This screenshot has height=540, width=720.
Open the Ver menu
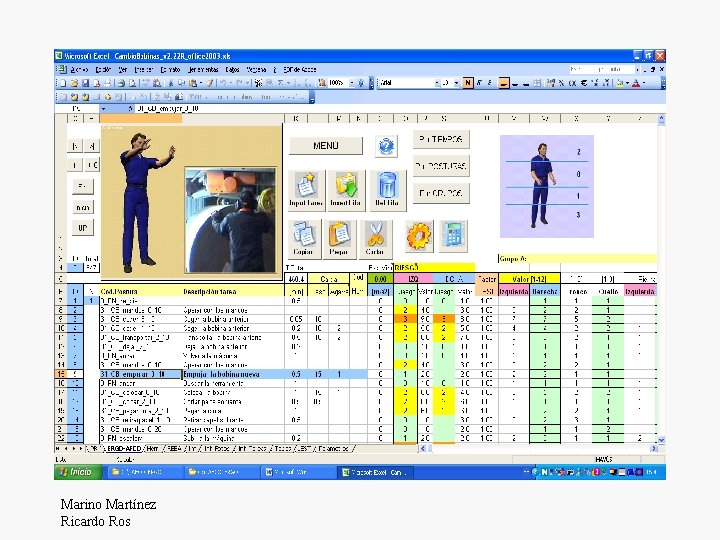(123, 70)
